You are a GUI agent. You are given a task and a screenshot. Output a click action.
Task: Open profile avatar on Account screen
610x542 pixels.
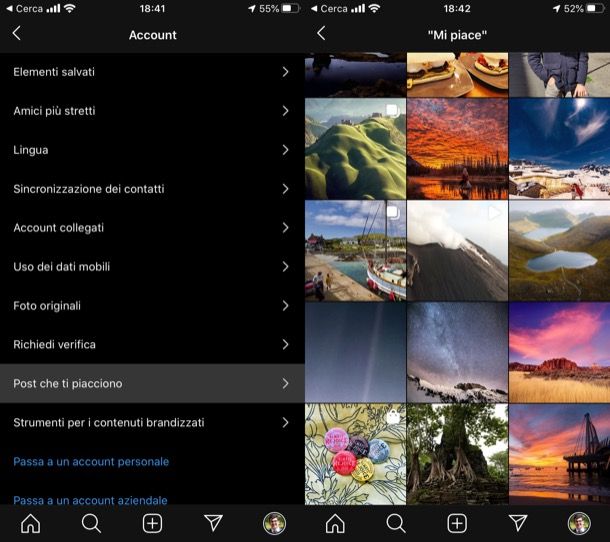pos(274,523)
